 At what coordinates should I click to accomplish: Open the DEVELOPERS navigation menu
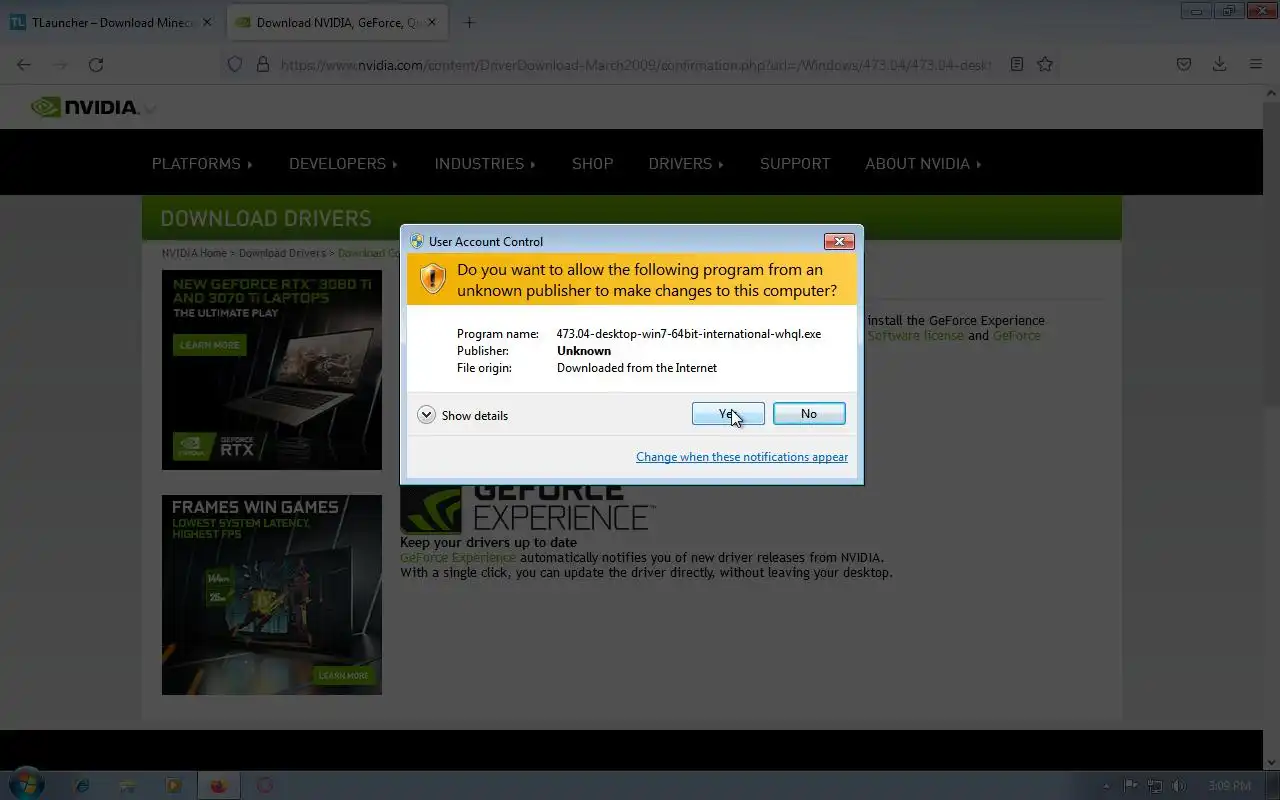[x=343, y=164]
